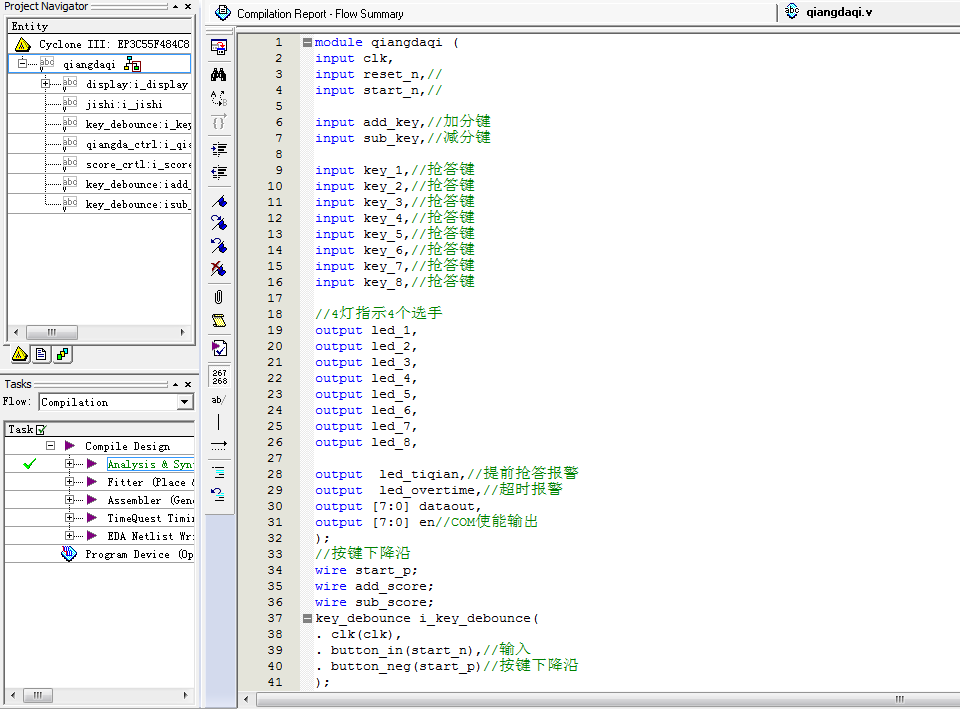This screenshot has width=960, height=709.
Task: Open the Flow Compilation dropdown
Action: [184, 402]
